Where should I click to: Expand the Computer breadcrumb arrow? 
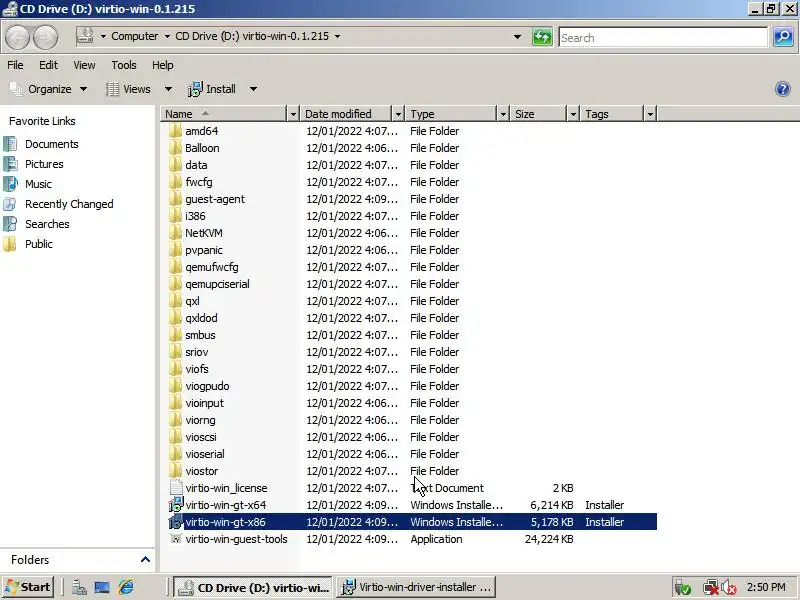pos(167,36)
